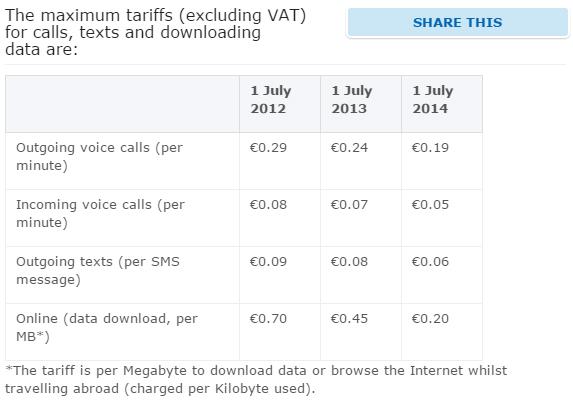Select the €0.07 incoming calls 2013 cell

click(x=361, y=218)
